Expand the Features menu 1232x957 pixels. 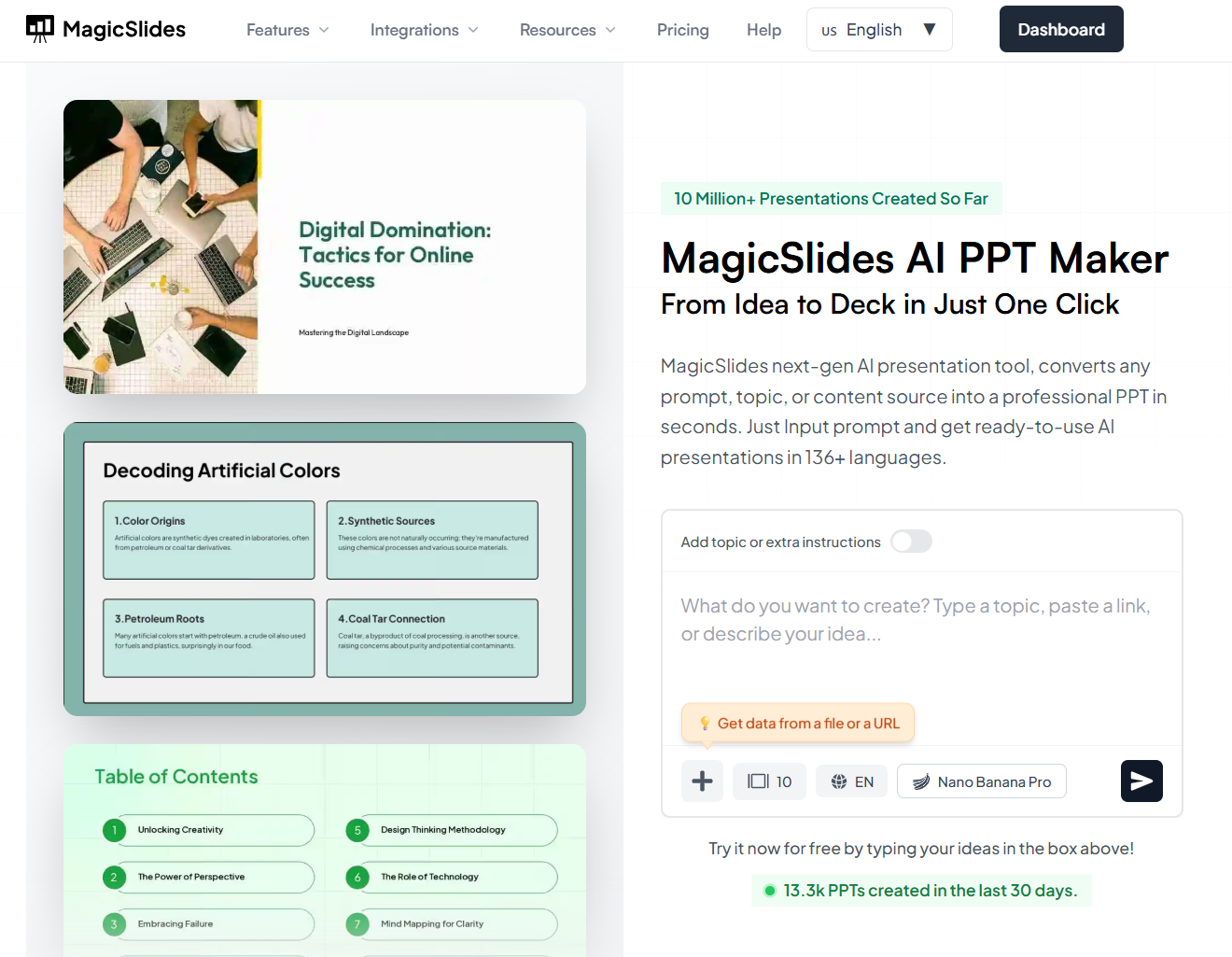287,30
